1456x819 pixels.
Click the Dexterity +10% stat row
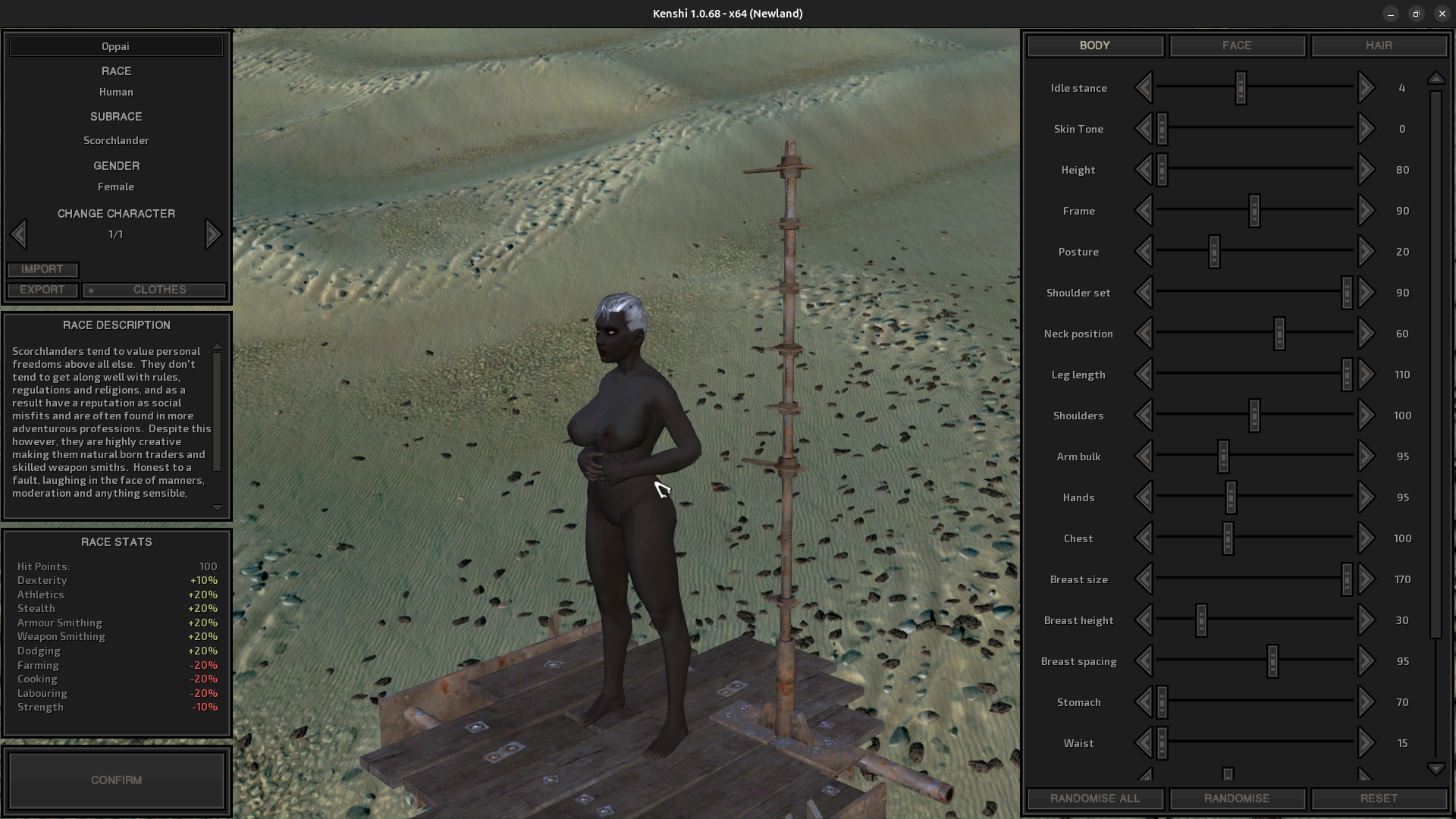coord(117,580)
